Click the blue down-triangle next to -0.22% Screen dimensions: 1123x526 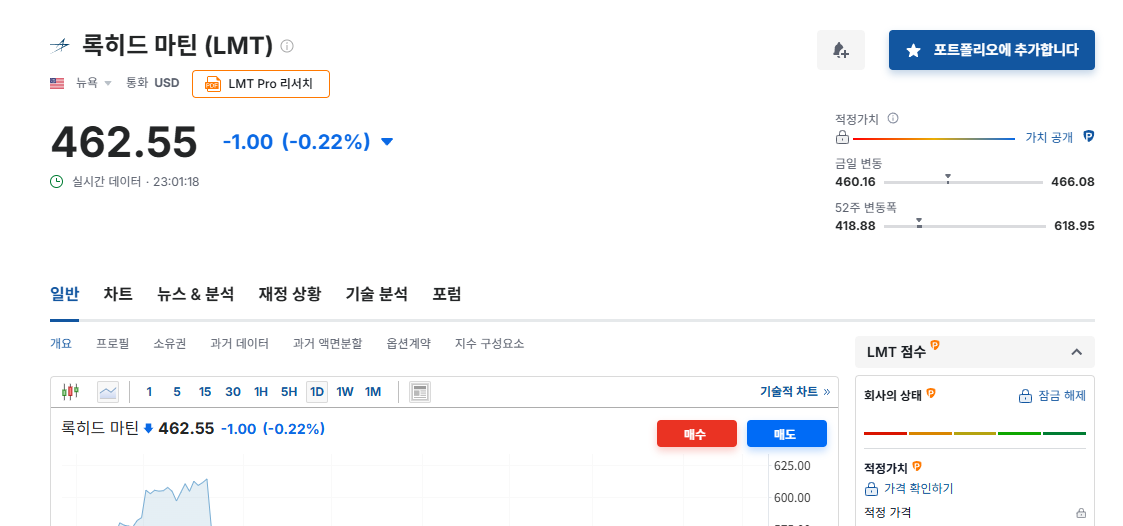387,142
